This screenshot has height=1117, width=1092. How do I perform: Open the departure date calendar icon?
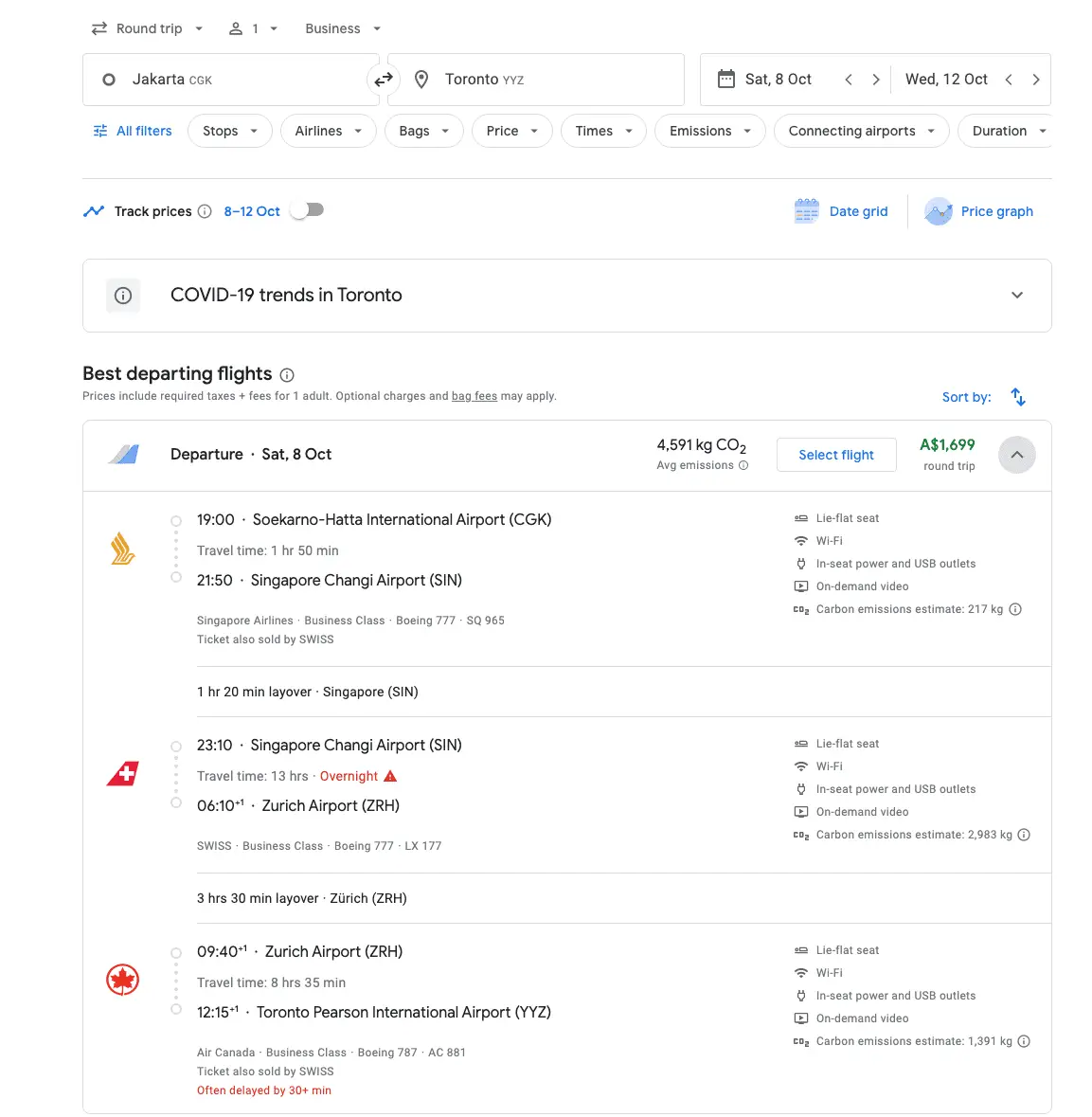[x=725, y=79]
